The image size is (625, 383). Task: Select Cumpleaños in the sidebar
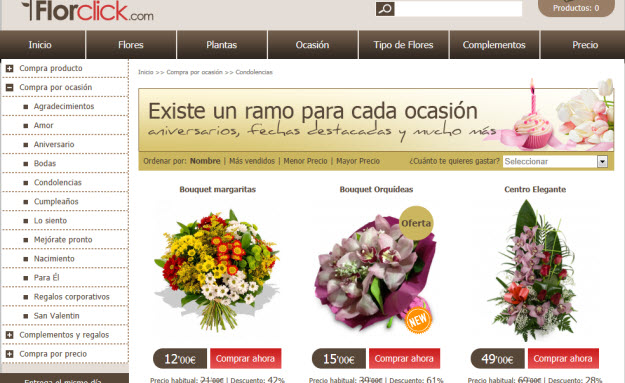click(56, 202)
